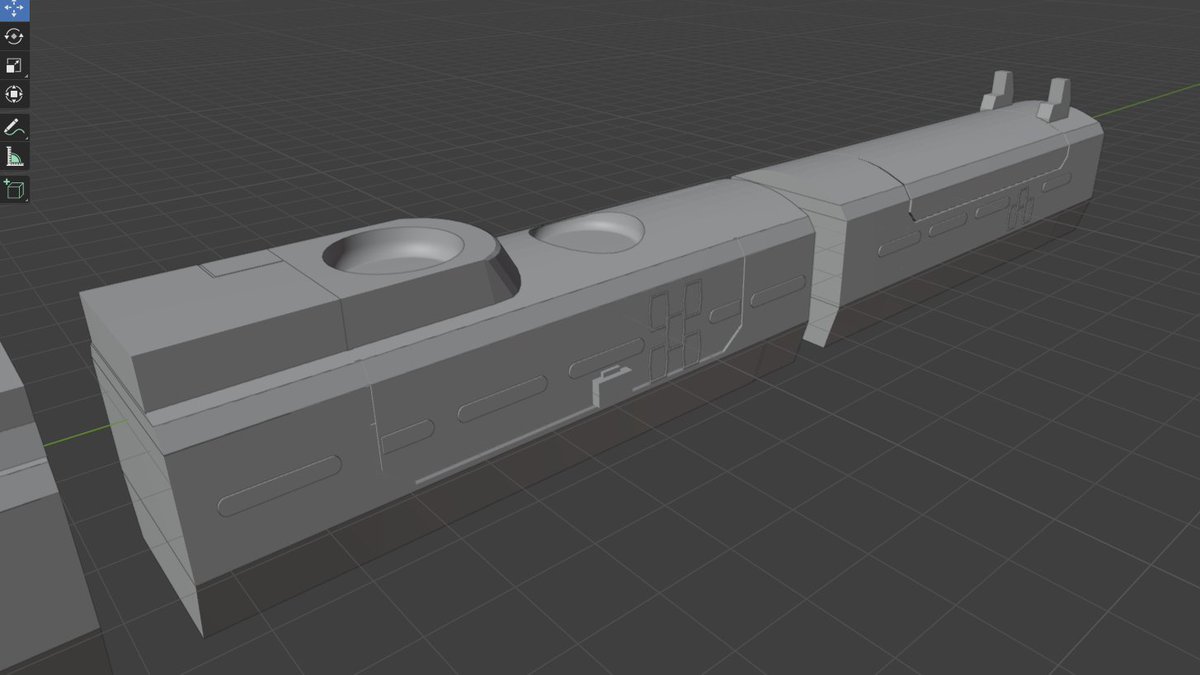Select the Transform tool
This screenshot has width=1200, height=675.
coord(14,95)
